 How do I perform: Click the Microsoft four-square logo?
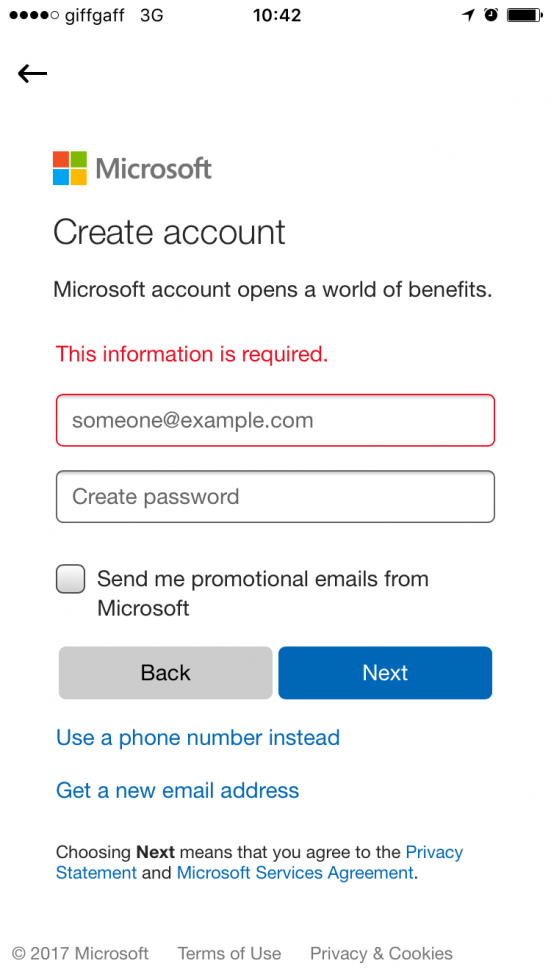coord(69,168)
